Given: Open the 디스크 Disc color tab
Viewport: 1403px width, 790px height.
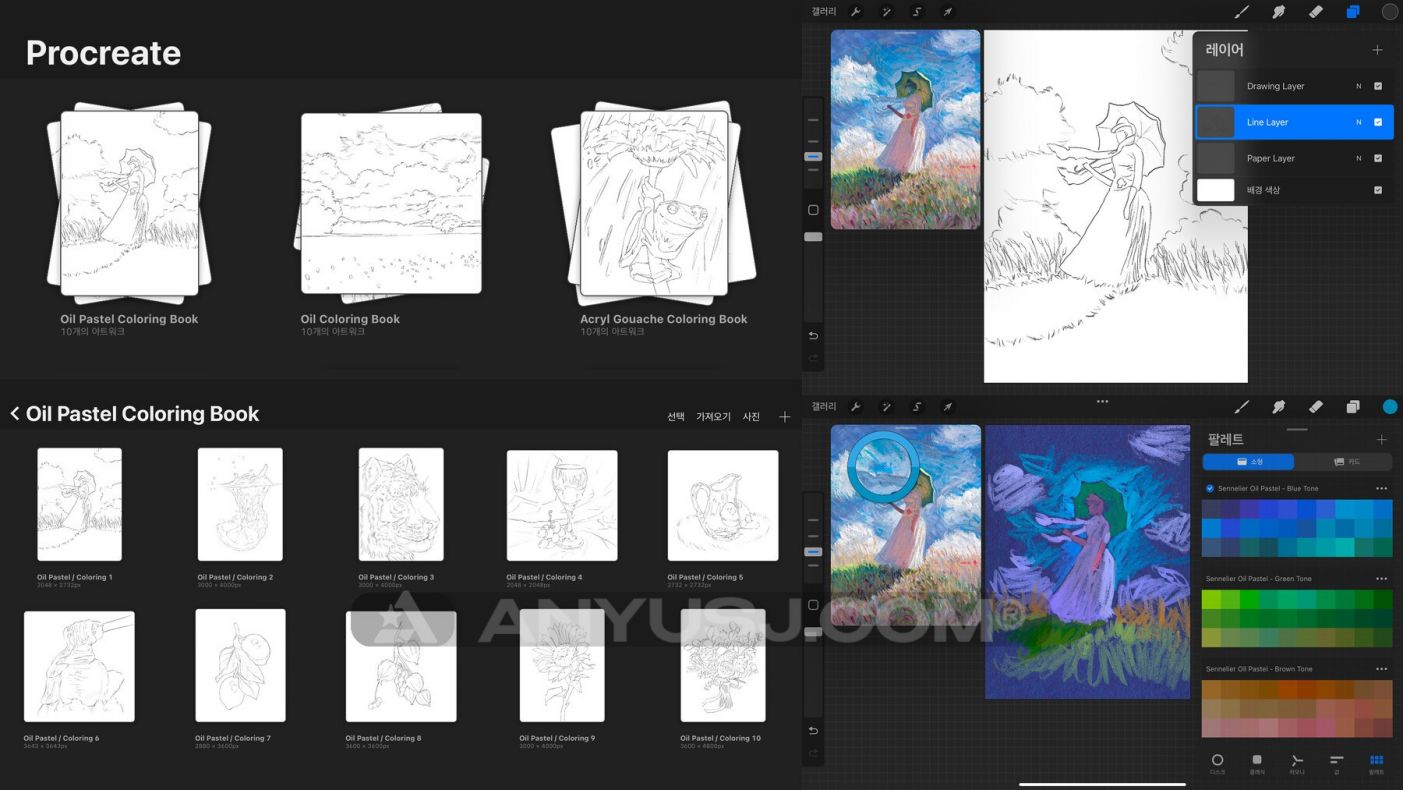Looking at the screenshot, I should point(1217,764).
